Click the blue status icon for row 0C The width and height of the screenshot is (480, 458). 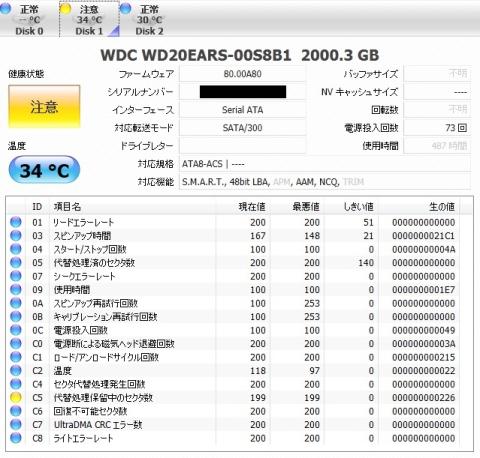point(16,330)
